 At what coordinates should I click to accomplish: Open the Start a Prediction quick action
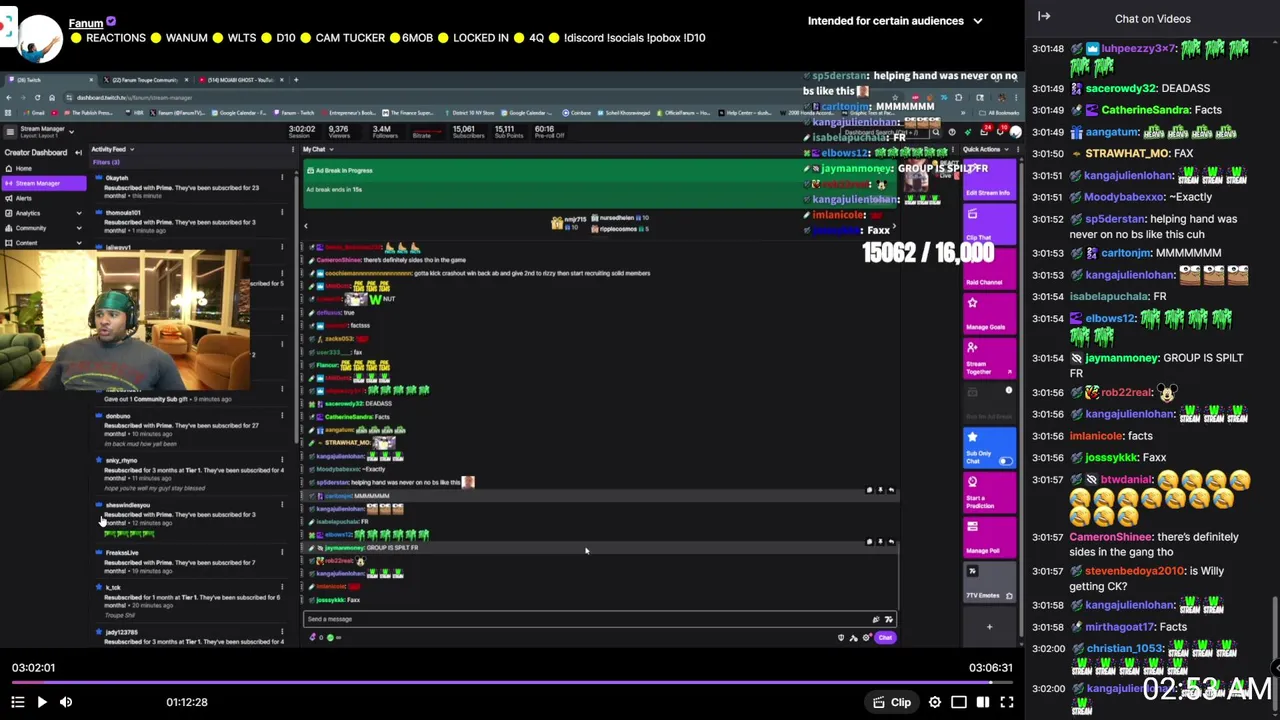tap(989, 492)
